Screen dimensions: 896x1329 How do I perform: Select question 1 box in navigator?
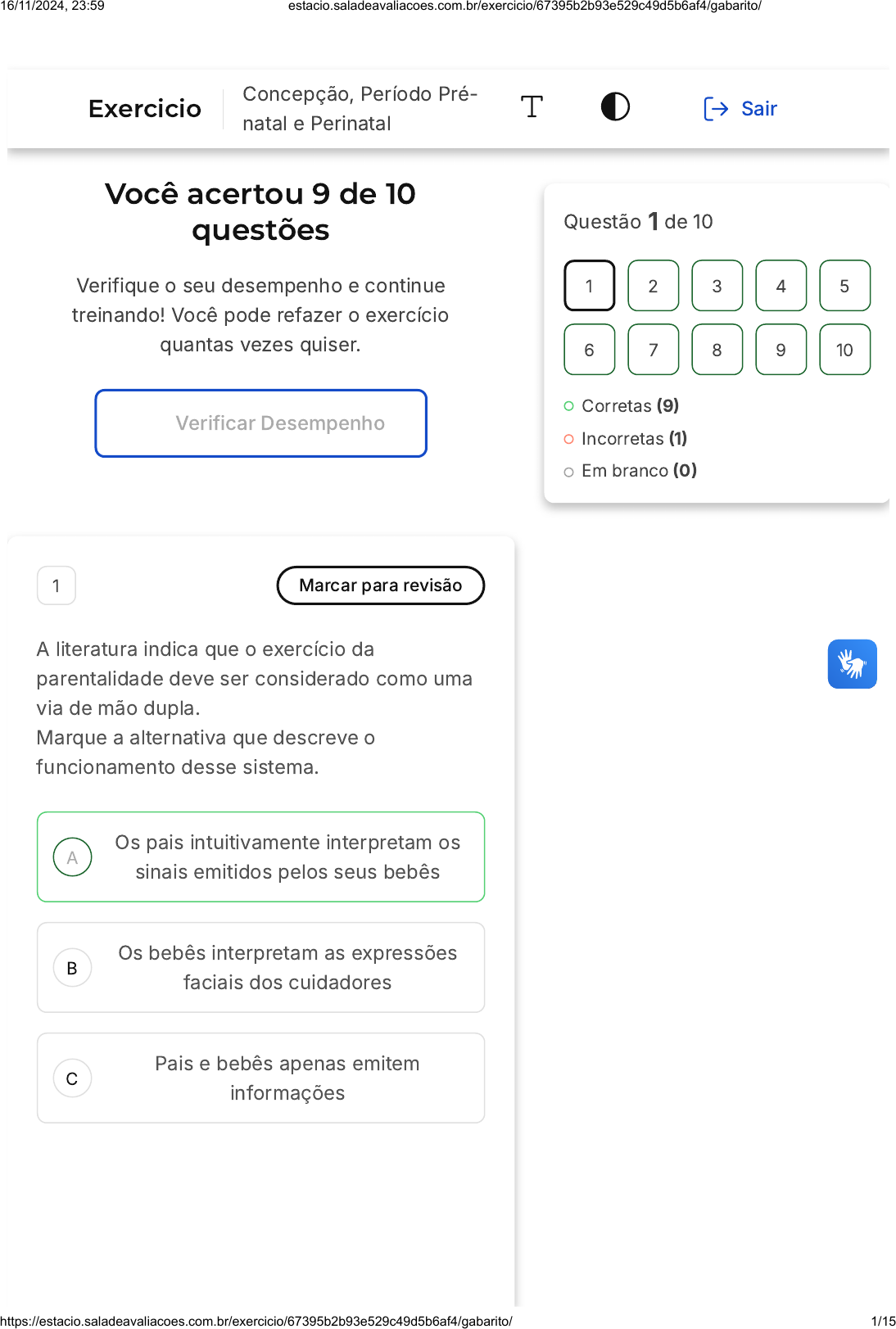tap(589, 286)
